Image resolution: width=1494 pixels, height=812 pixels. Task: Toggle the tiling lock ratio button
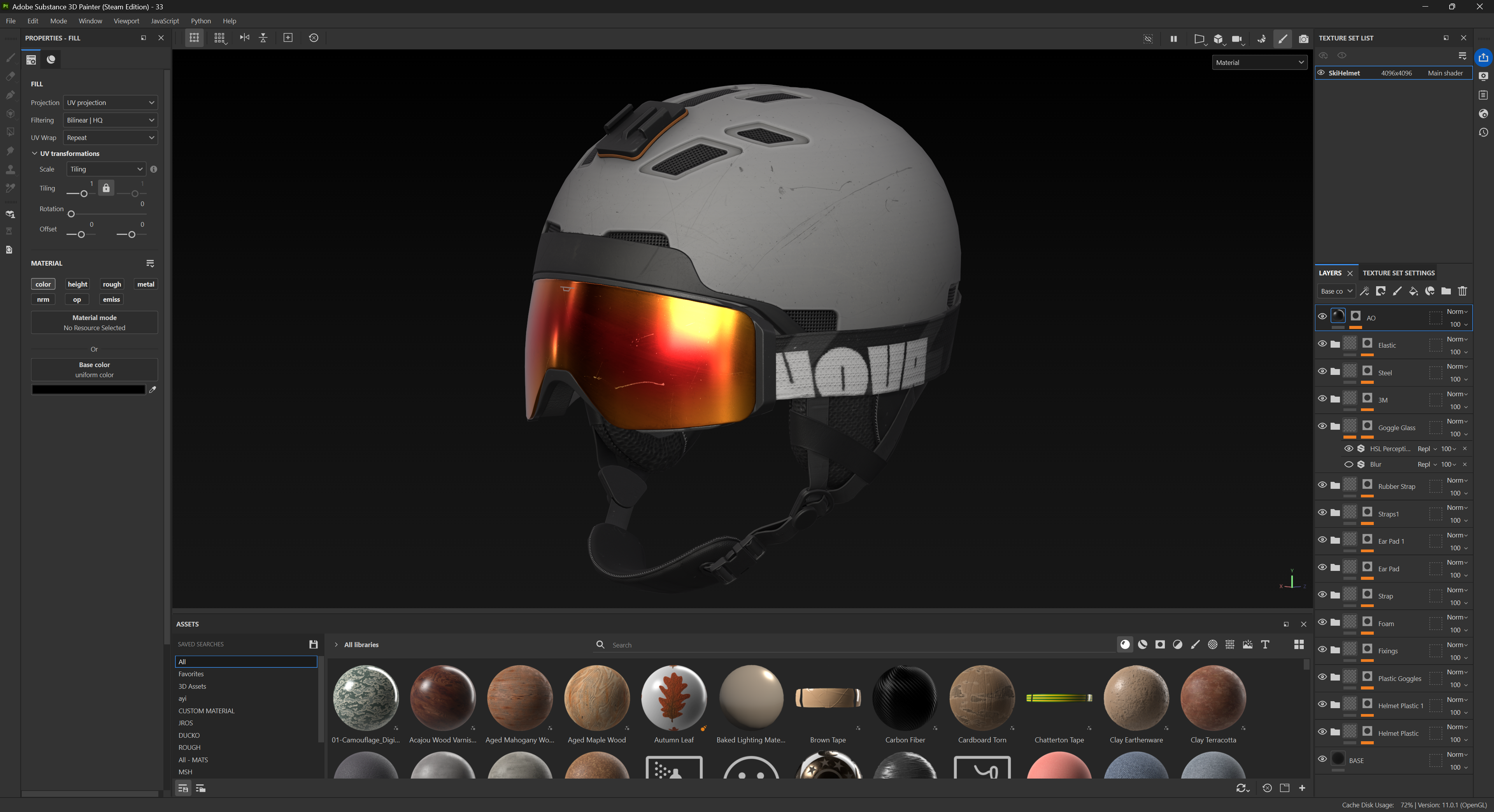(x=106, y=188)
